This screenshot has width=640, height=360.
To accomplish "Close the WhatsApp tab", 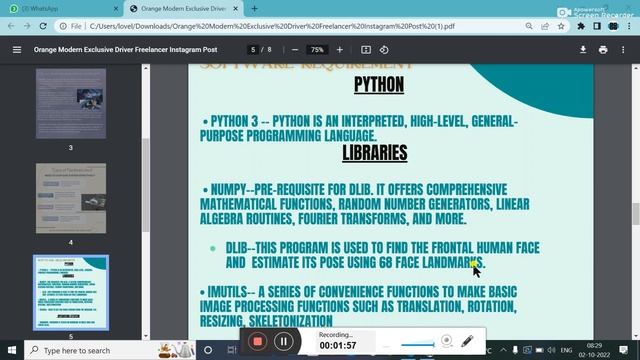I will tap(116, 9).
